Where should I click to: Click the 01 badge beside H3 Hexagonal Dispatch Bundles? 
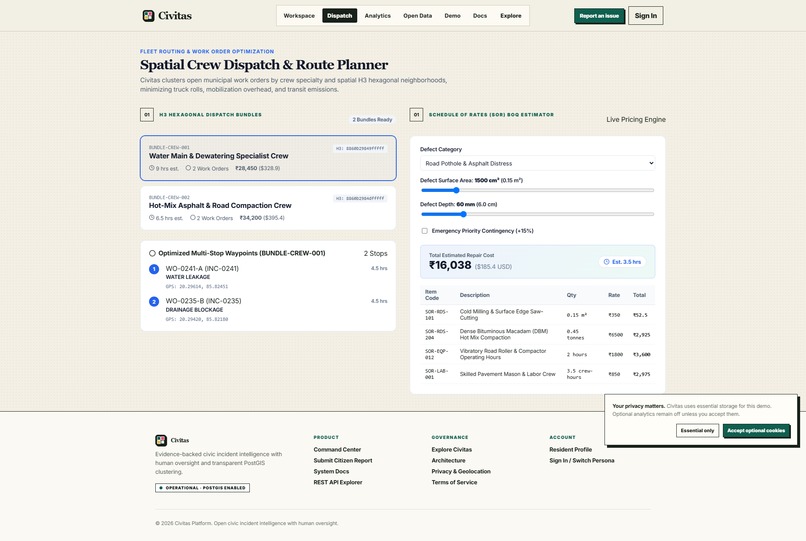(x=147, y=115)
